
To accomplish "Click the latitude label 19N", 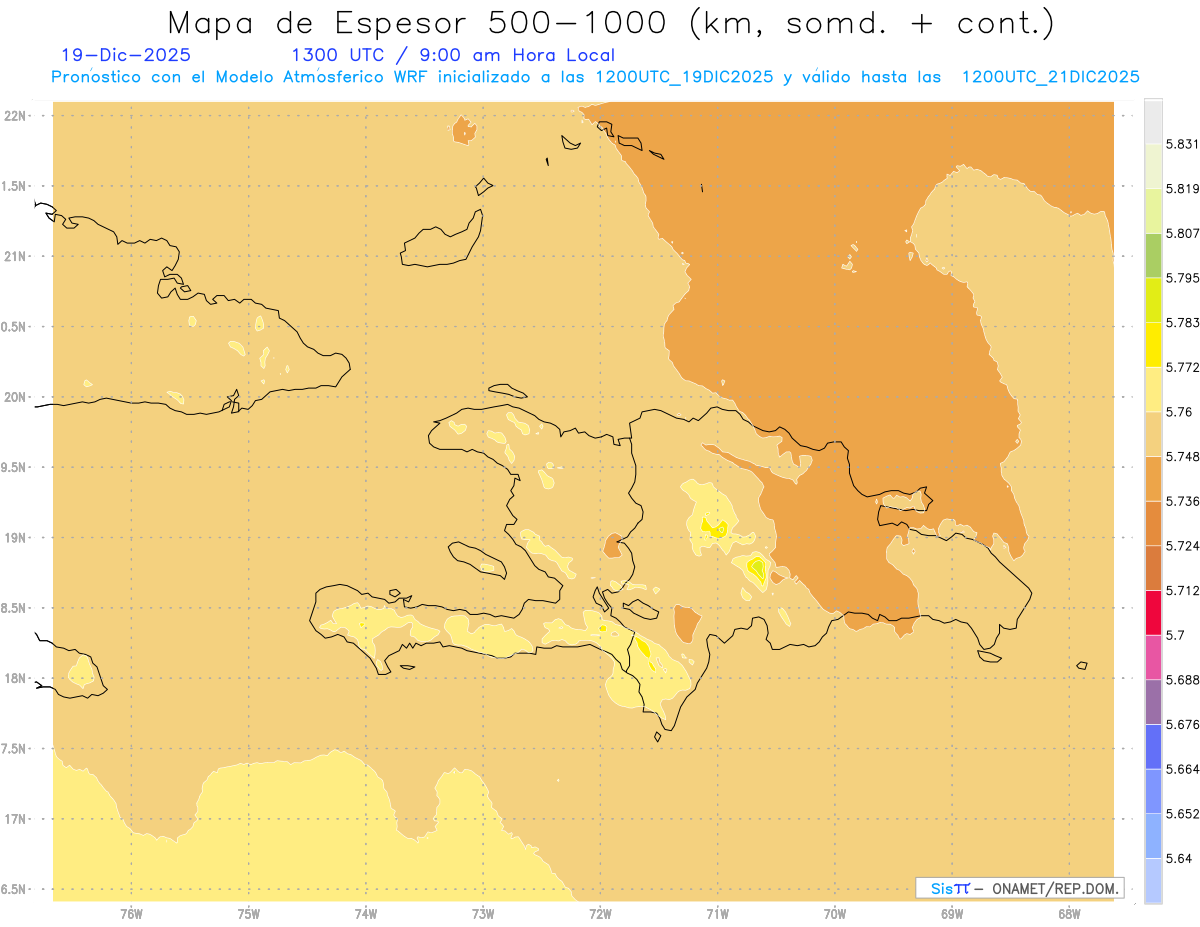I will click(15, 537).
